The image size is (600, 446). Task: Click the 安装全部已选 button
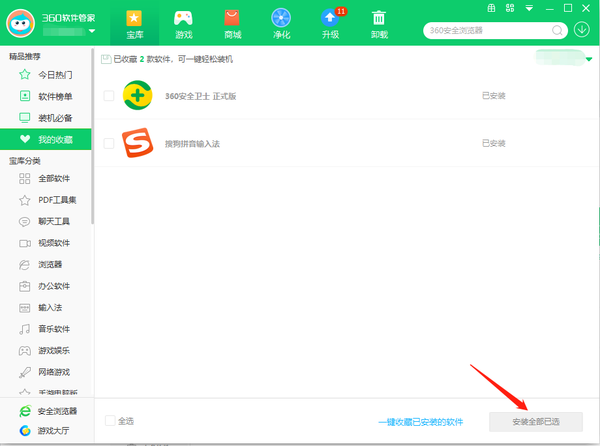click(536, 422)
